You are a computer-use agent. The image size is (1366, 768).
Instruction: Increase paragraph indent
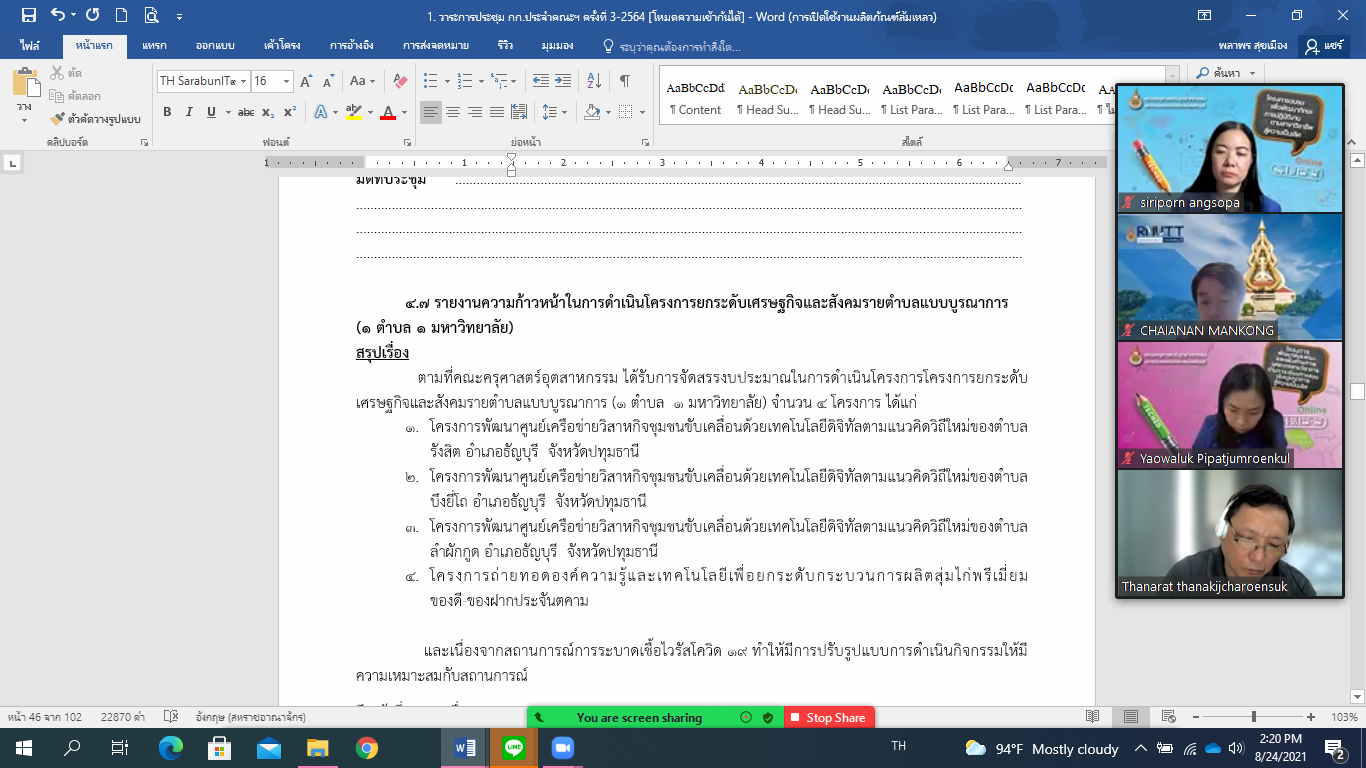(x=563, y=81)
